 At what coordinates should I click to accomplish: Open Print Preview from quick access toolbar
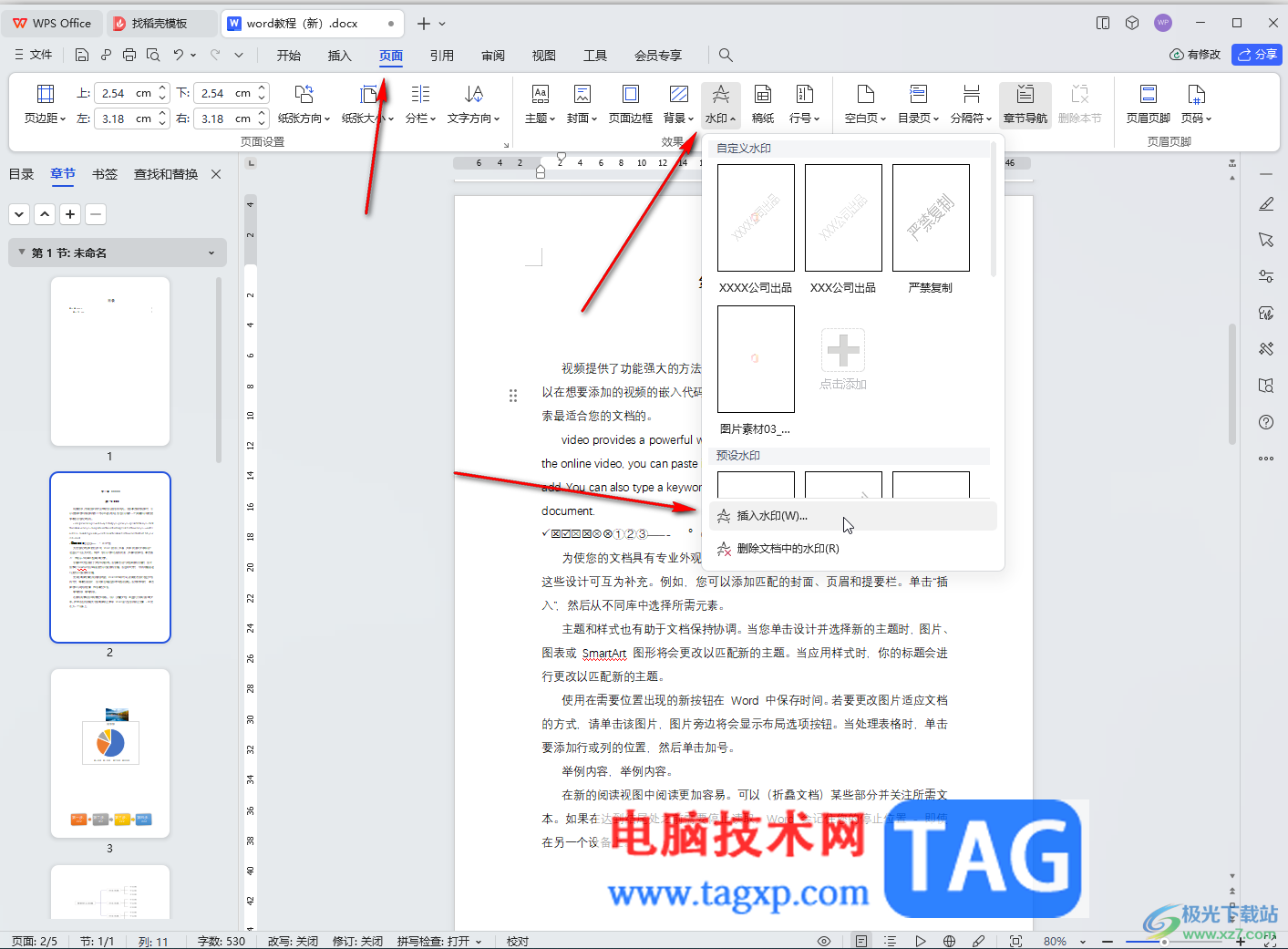(153, 55)
